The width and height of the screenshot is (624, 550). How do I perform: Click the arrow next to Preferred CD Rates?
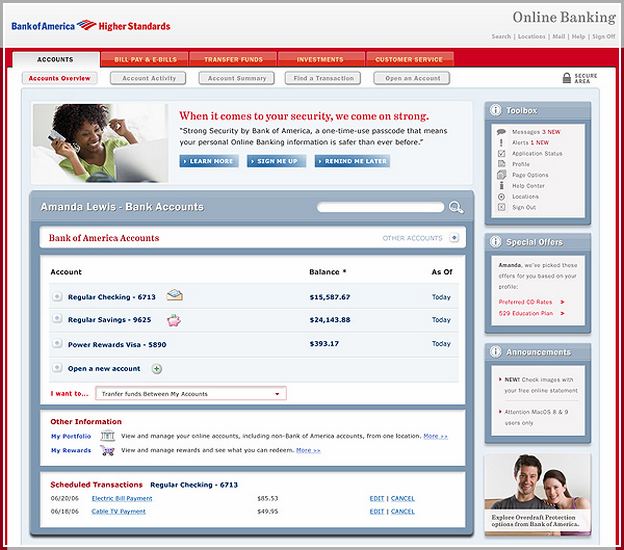point(562,302)
